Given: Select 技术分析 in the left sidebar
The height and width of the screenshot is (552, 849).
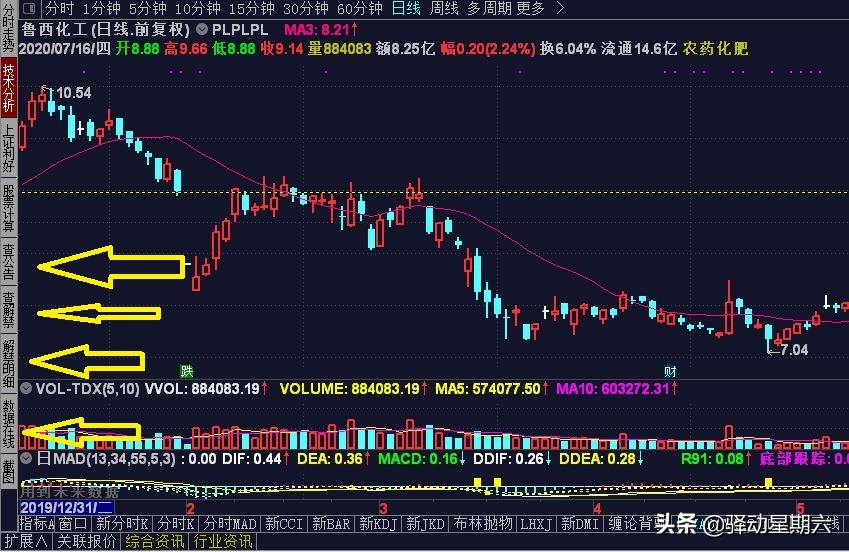Looking at the screenshot, I should (8, 88).
